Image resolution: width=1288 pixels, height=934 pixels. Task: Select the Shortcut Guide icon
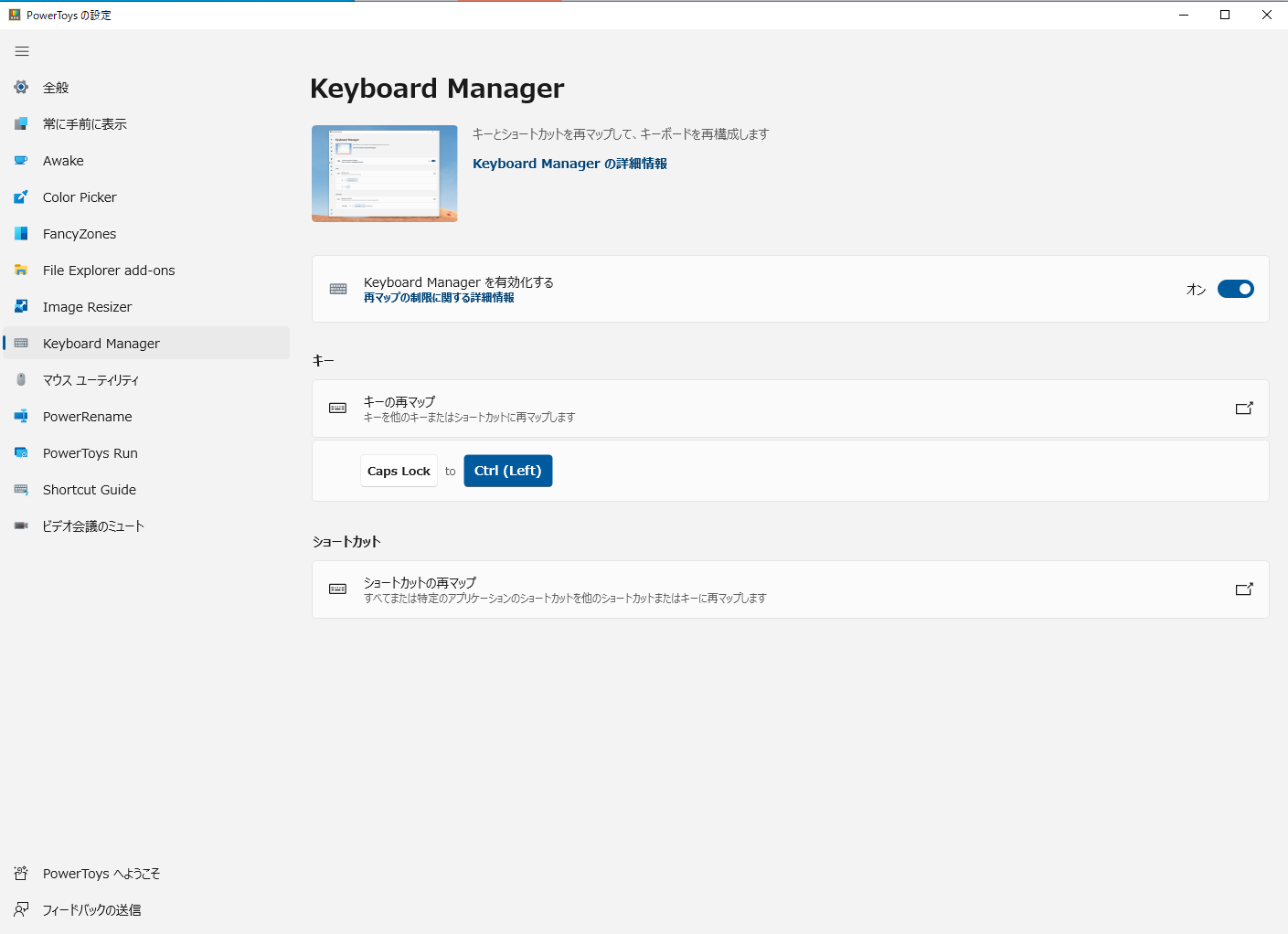[x=20, y=489]
